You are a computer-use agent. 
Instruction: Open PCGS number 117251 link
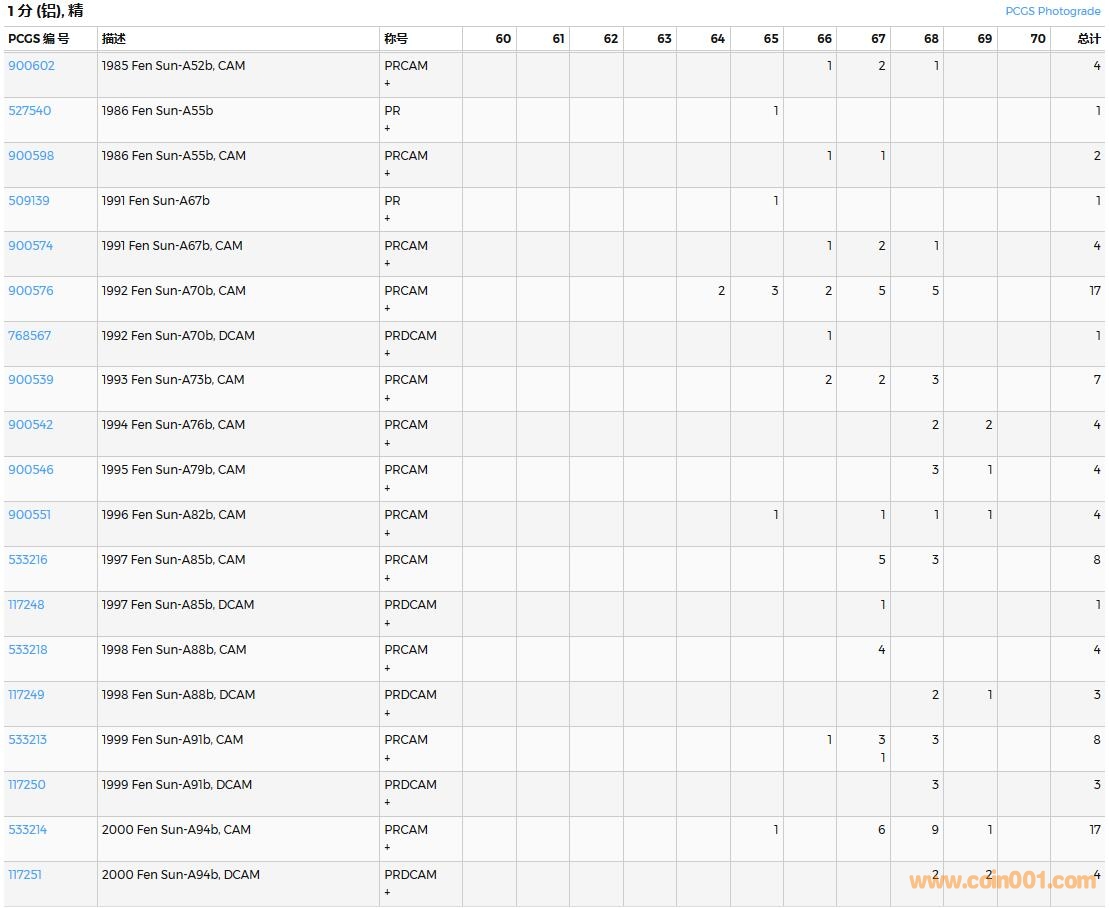25,875
